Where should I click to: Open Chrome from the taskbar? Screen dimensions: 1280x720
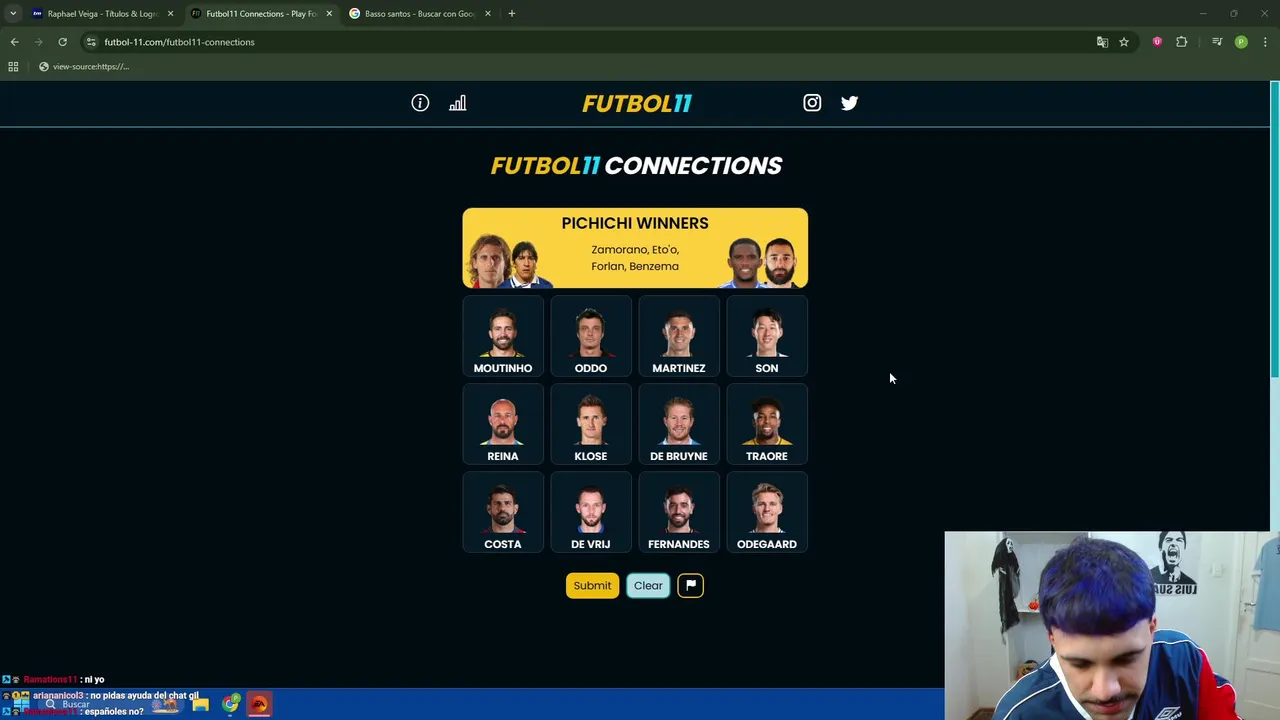(x=230, y=704)
